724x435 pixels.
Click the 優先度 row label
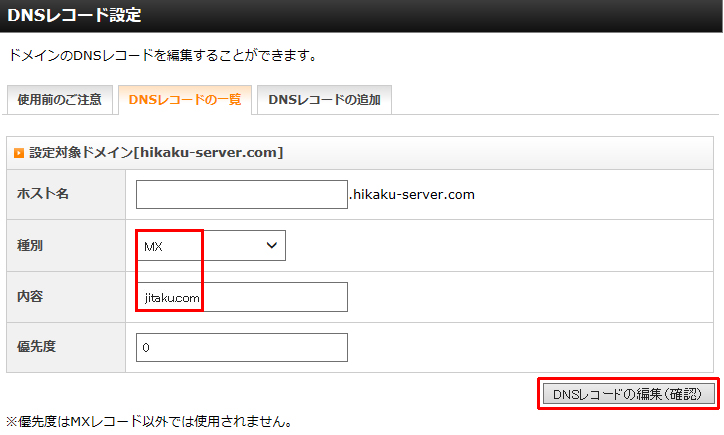point(36,348)
